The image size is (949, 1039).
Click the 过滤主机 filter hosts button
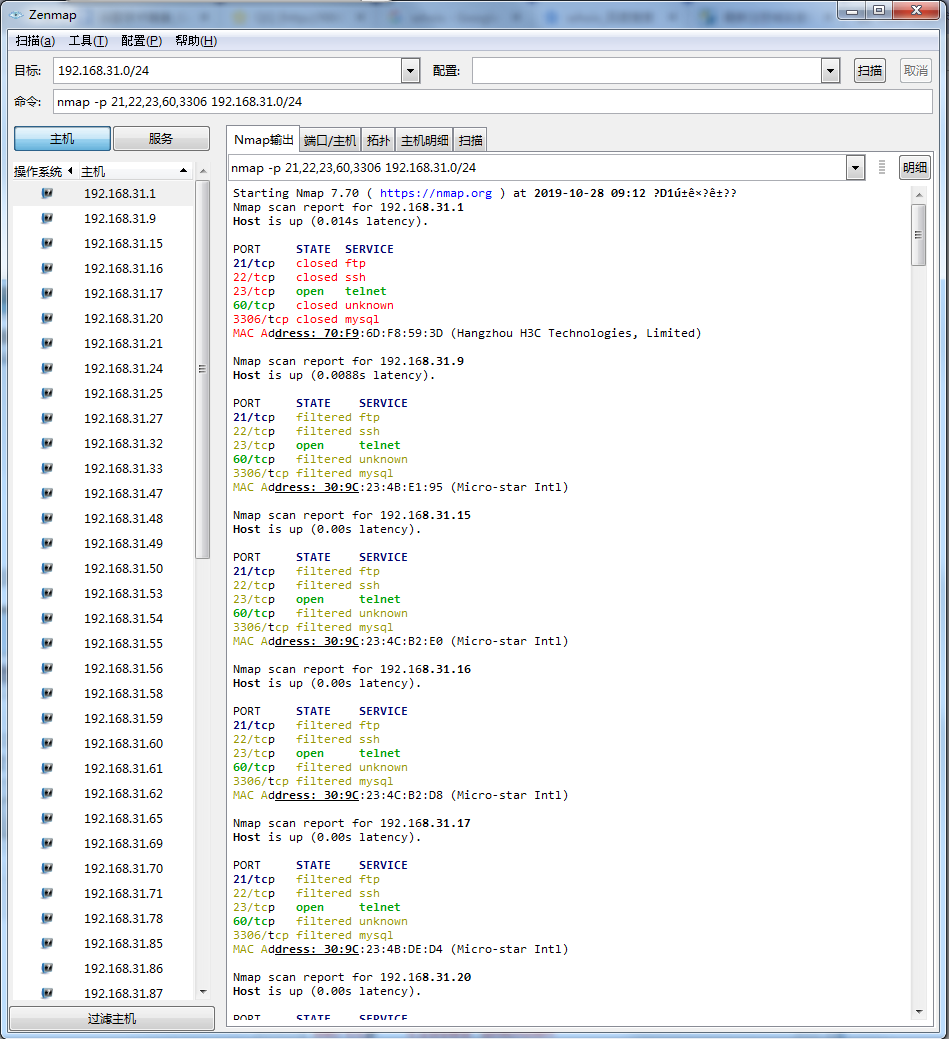point(112,1018)
